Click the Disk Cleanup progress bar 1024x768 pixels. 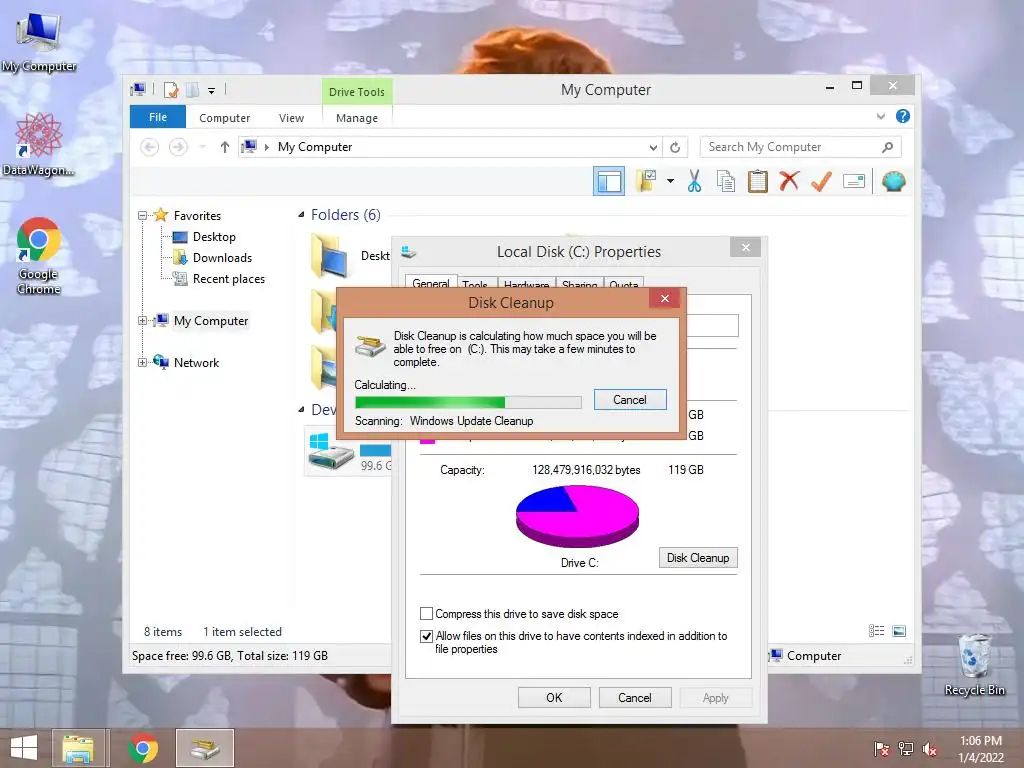[468, 402]
